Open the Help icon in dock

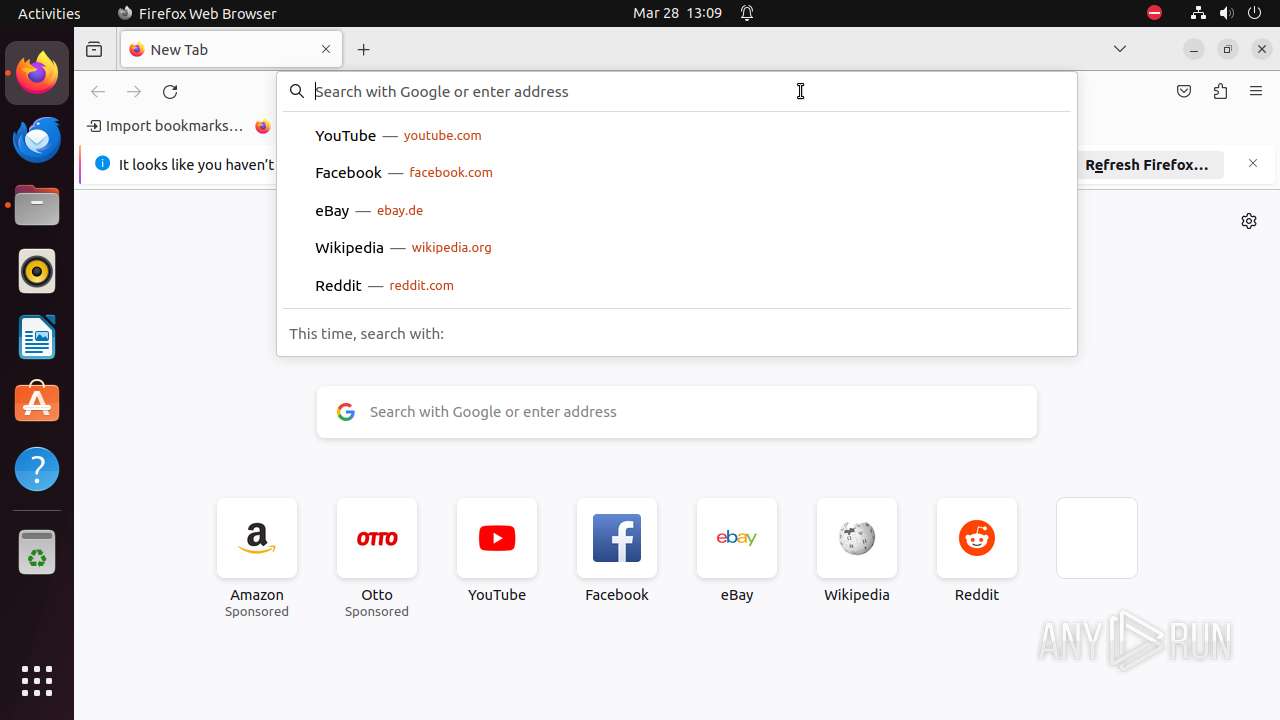(37, 469)
